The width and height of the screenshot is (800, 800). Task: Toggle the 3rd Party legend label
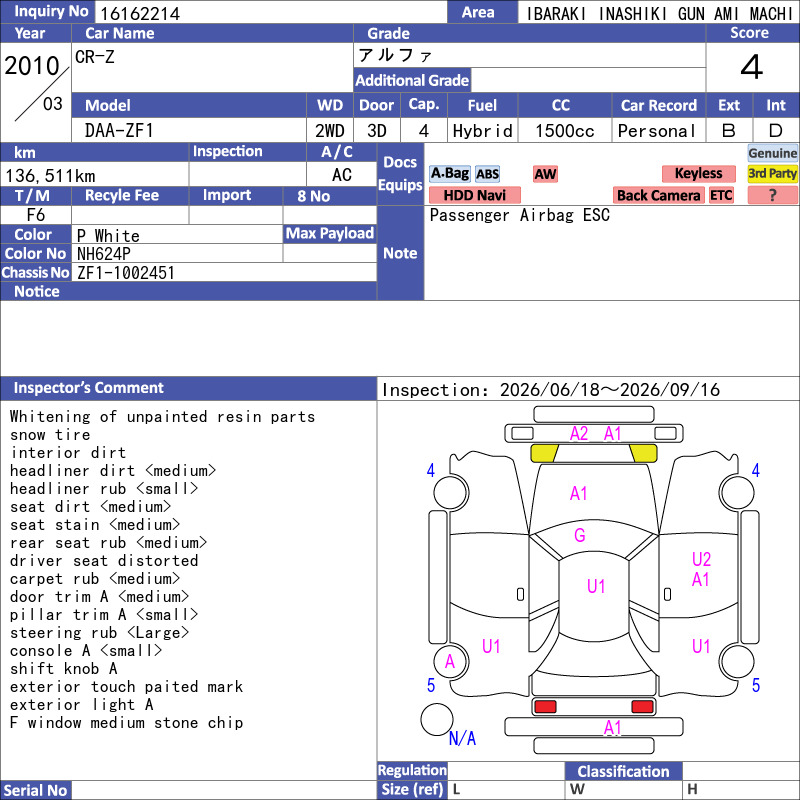[x=772, y=174]
